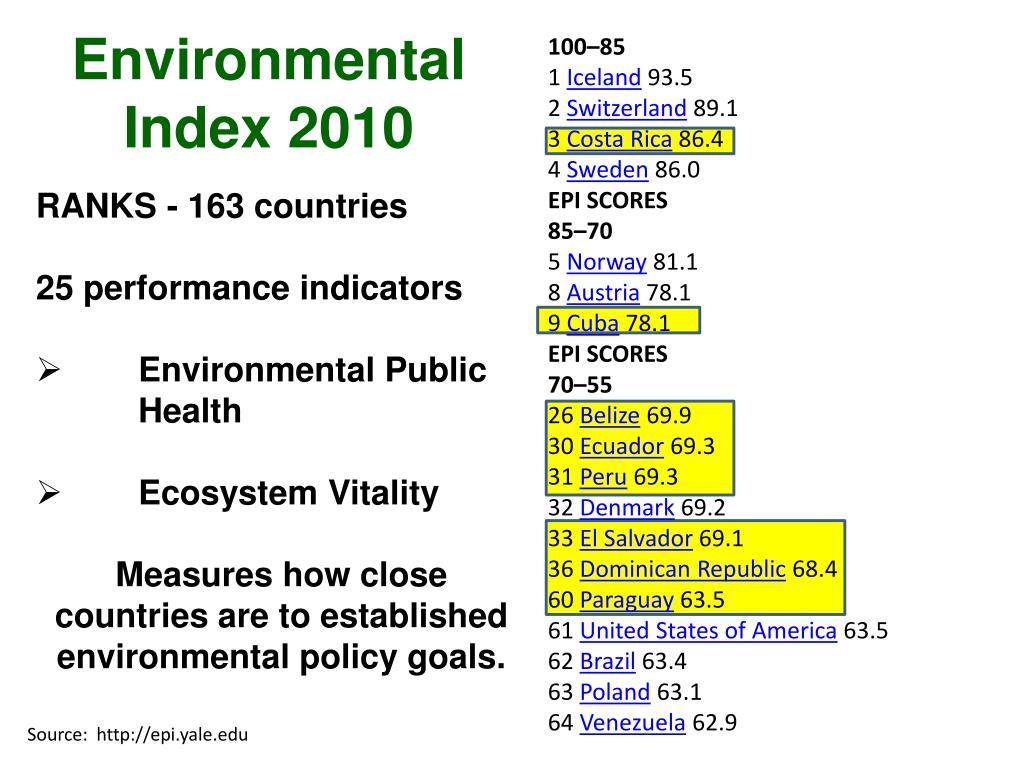
Task: Open the Iceland link
Action: point(603,78)
